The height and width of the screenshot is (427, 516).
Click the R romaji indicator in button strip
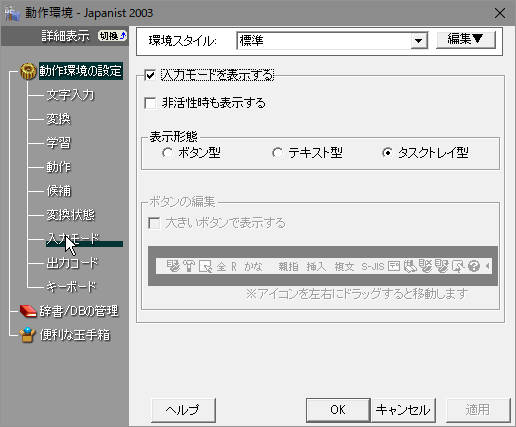point(234,267)
